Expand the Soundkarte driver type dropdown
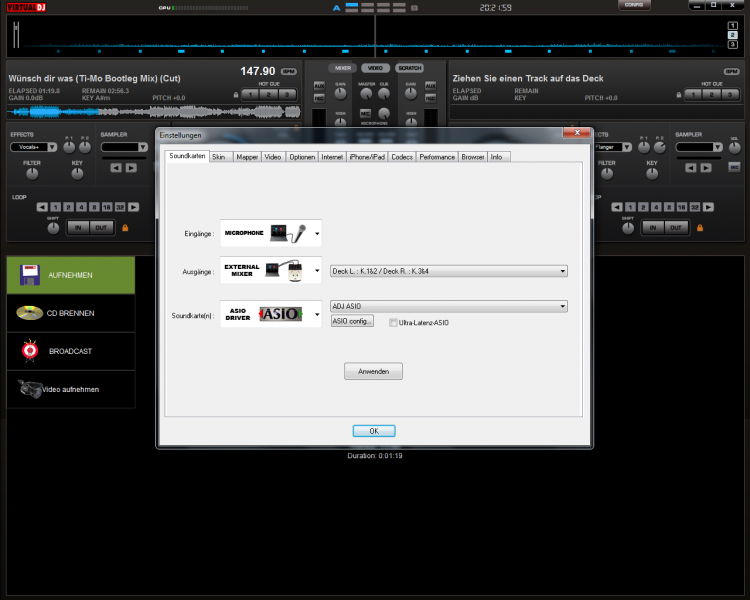This screenshot has height=600, width=750. pyautogui.click(x=317, y=314)
